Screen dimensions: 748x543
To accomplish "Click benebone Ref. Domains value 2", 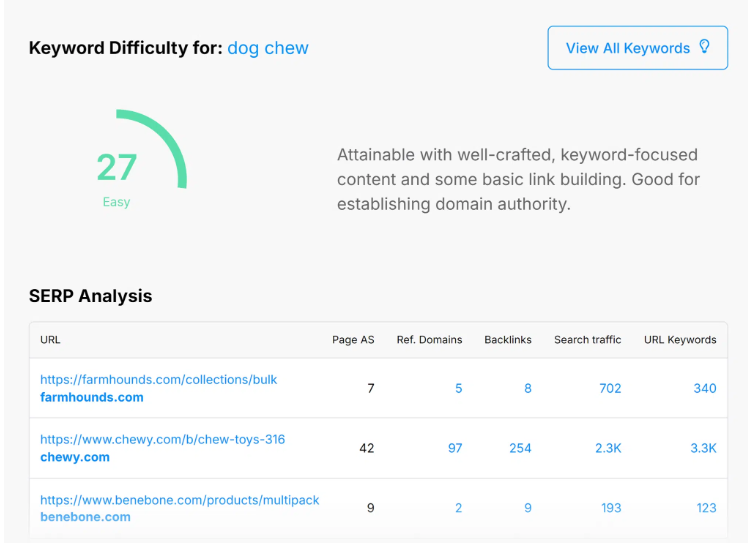I will [x=458, y=508].
